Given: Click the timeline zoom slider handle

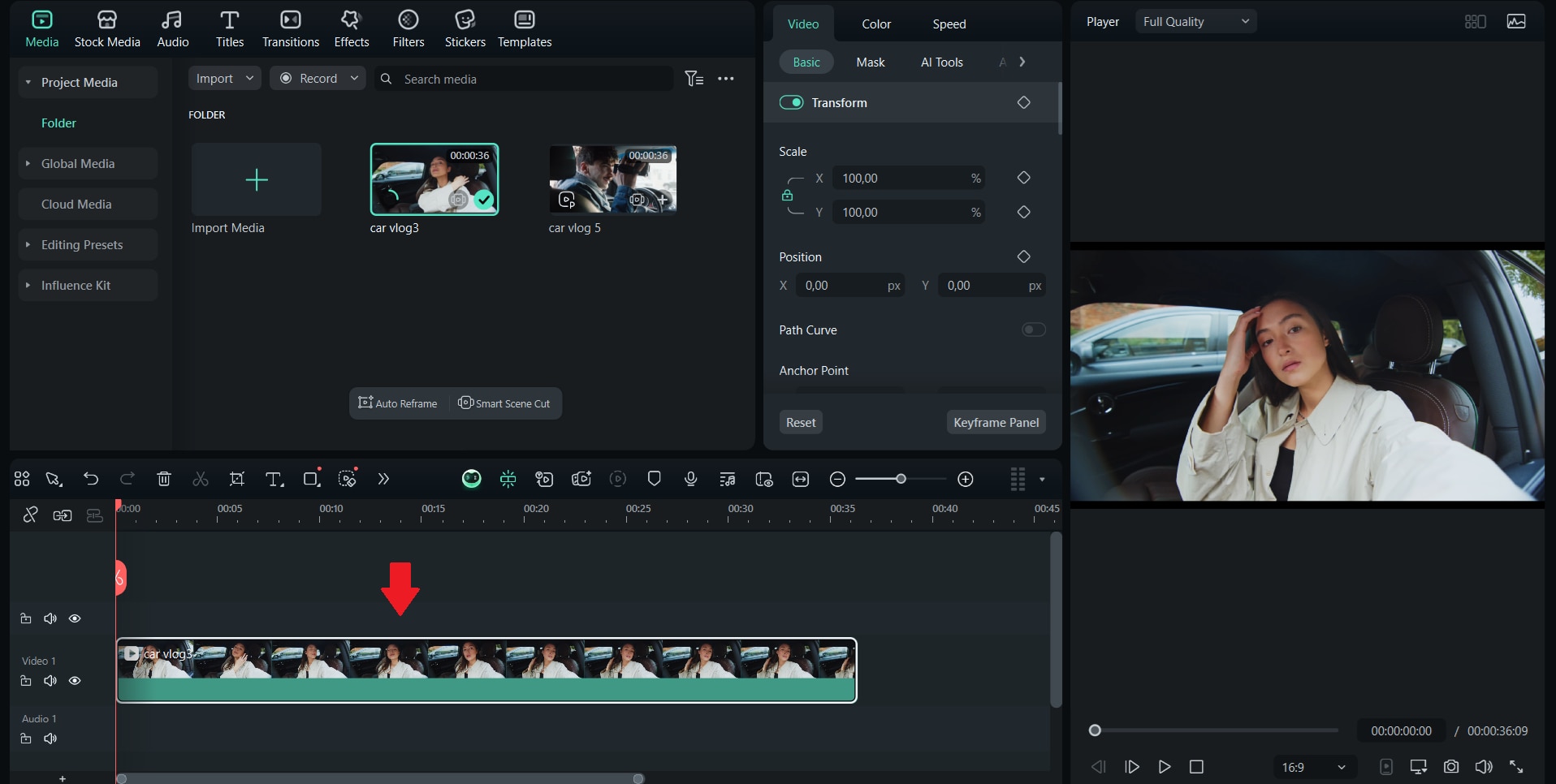Looking at the screenshot, I should coord(901,479).
